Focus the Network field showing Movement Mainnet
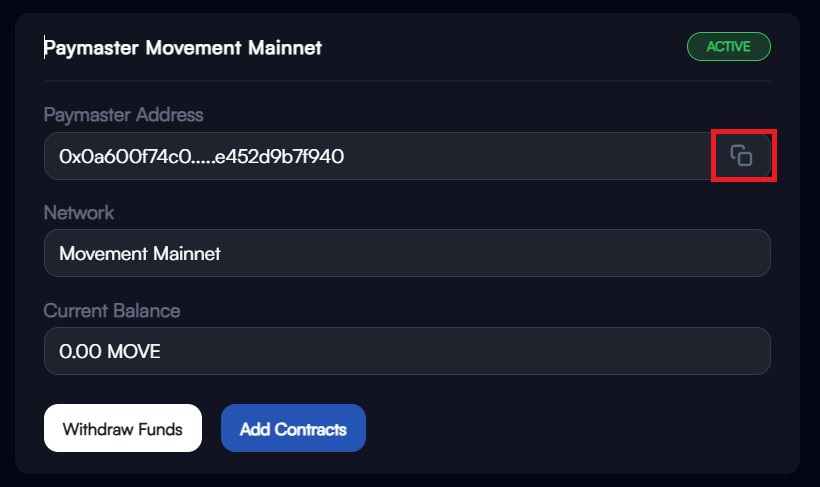The image size is (820, 487). 407,253
